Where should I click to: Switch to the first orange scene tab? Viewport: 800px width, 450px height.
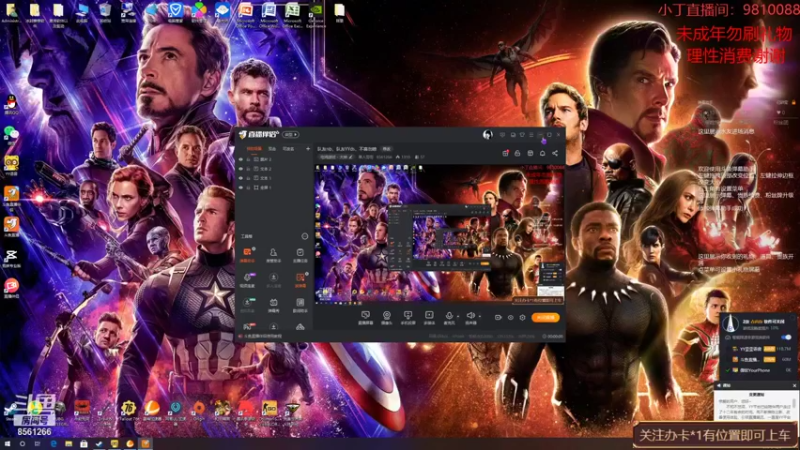tap(254, 149)
